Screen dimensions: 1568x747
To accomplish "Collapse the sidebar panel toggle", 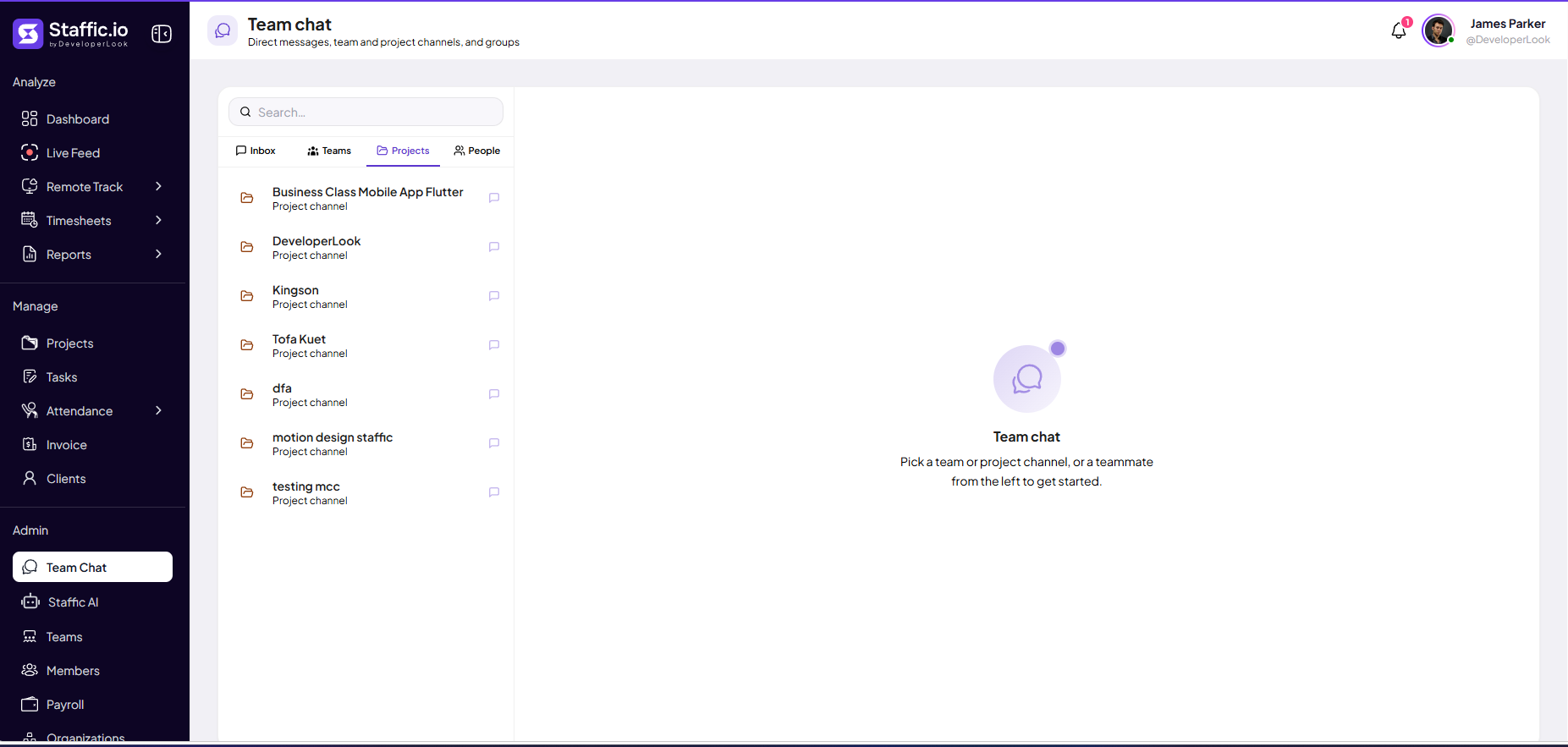I will coord(162,34).
